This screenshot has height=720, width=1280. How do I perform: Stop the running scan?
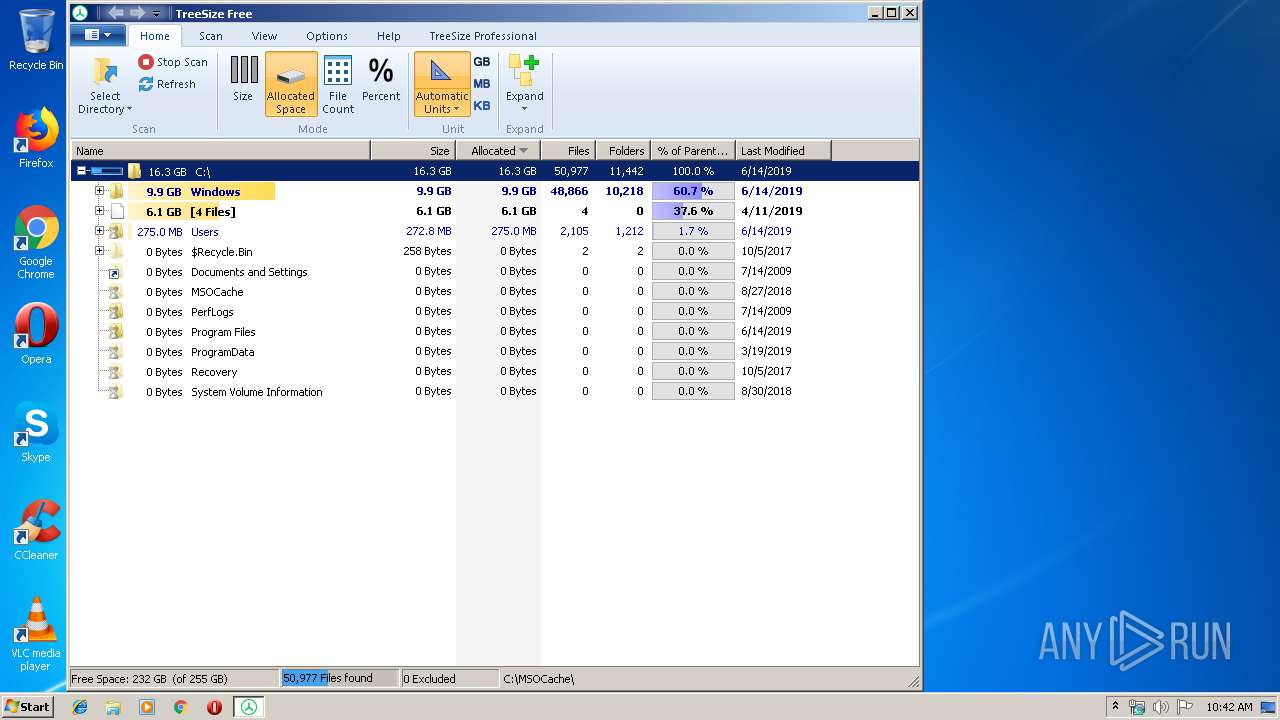(173, 62)
